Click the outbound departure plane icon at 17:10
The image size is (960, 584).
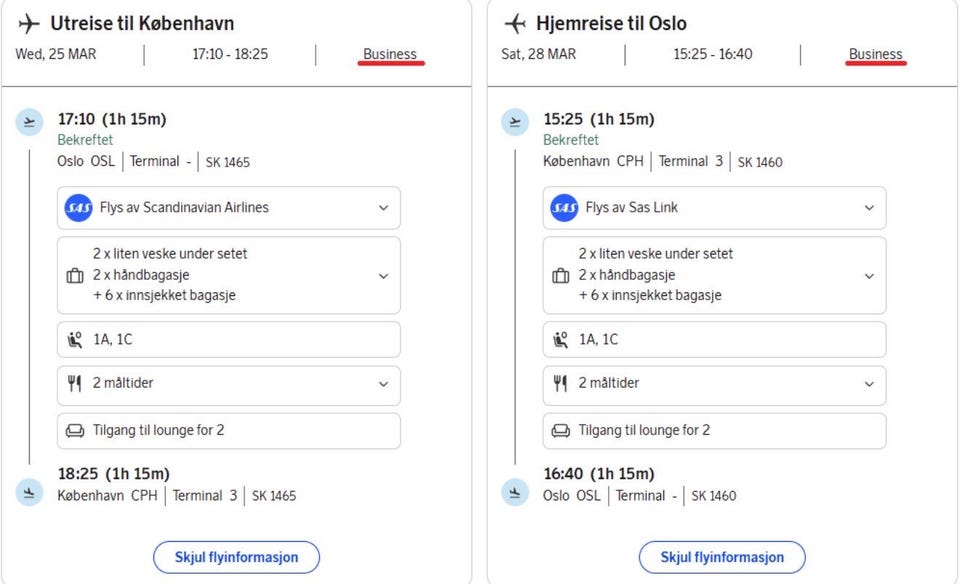pyautogui.click(x=30, y=122)
